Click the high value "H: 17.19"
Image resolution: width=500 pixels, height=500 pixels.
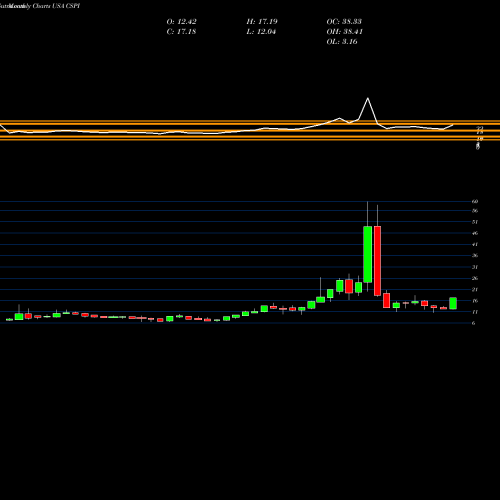coord(262,22)
